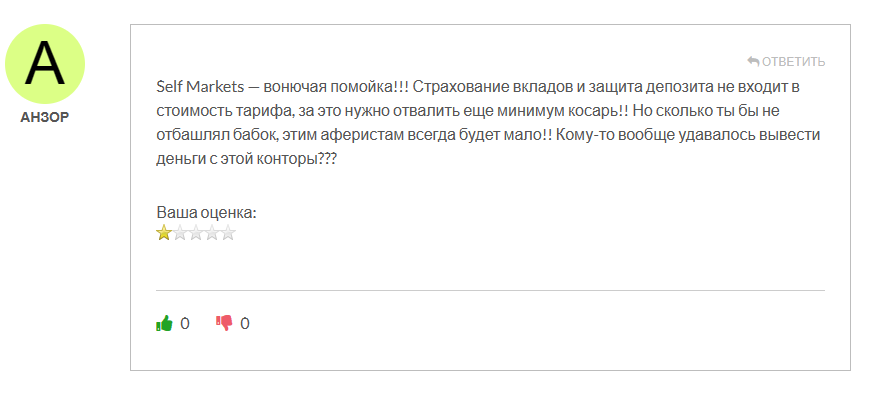Click the like count next to thumbs-up
The height and width of the screenshot is (407, 874).
point(185,323)
